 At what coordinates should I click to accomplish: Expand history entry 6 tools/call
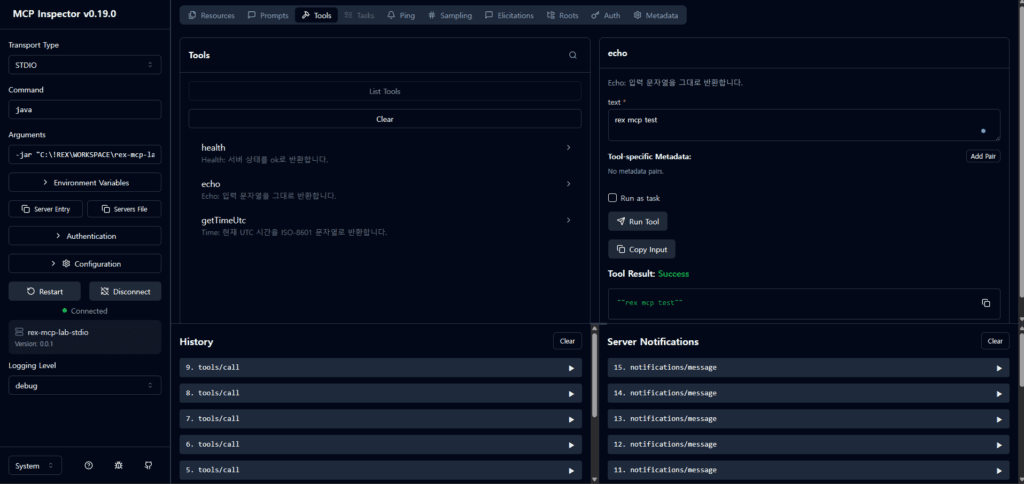[x=381, y=444]
